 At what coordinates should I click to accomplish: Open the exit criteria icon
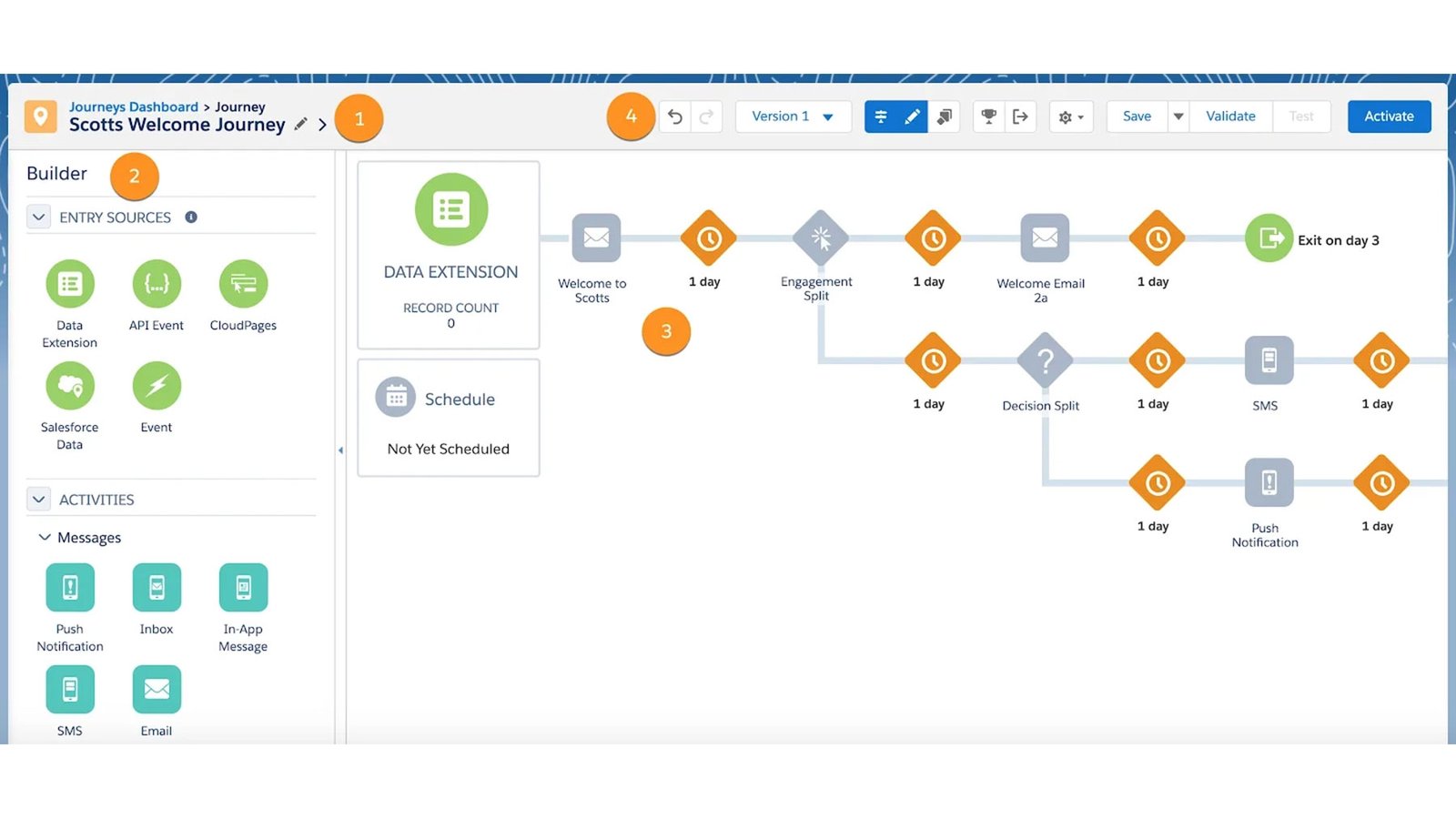pyautogui.click(x=1020, y=116)
